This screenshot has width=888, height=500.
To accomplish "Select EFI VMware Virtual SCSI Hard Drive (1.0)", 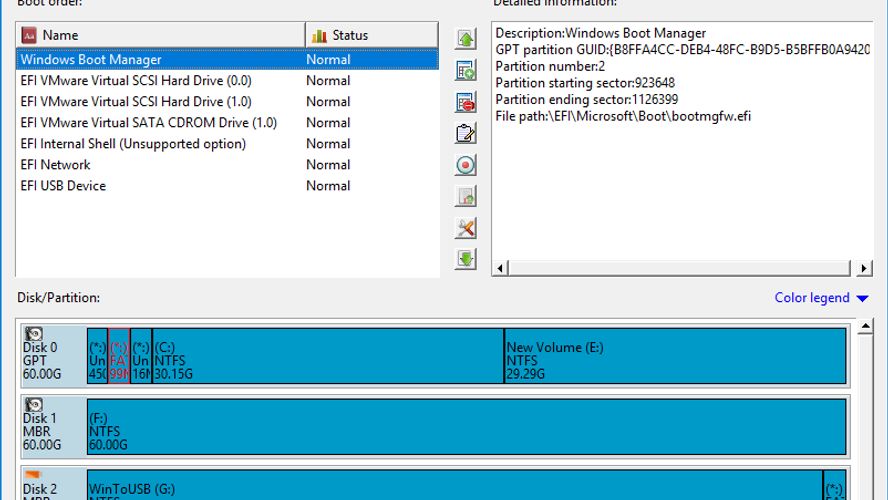I will [227, 101].
